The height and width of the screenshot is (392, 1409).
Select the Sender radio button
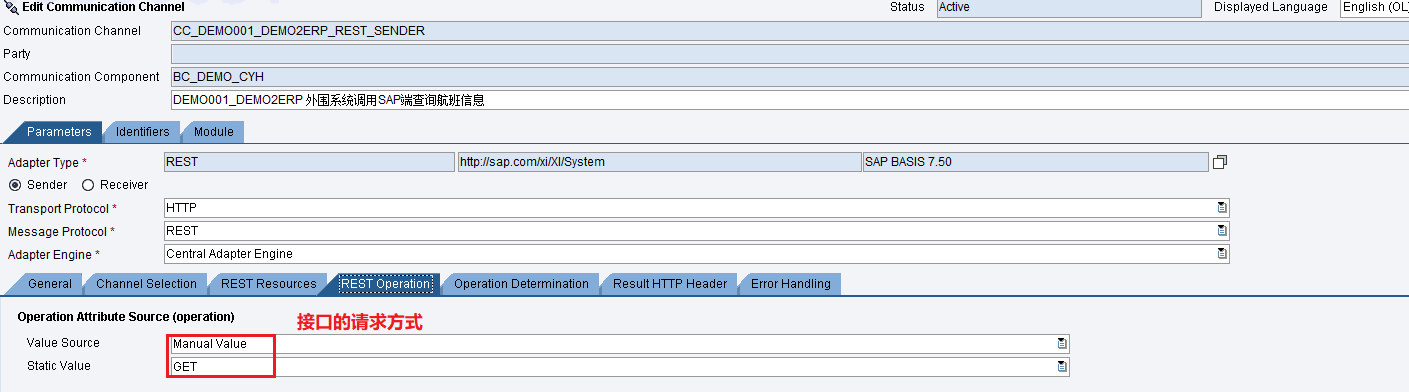point(15,185)
